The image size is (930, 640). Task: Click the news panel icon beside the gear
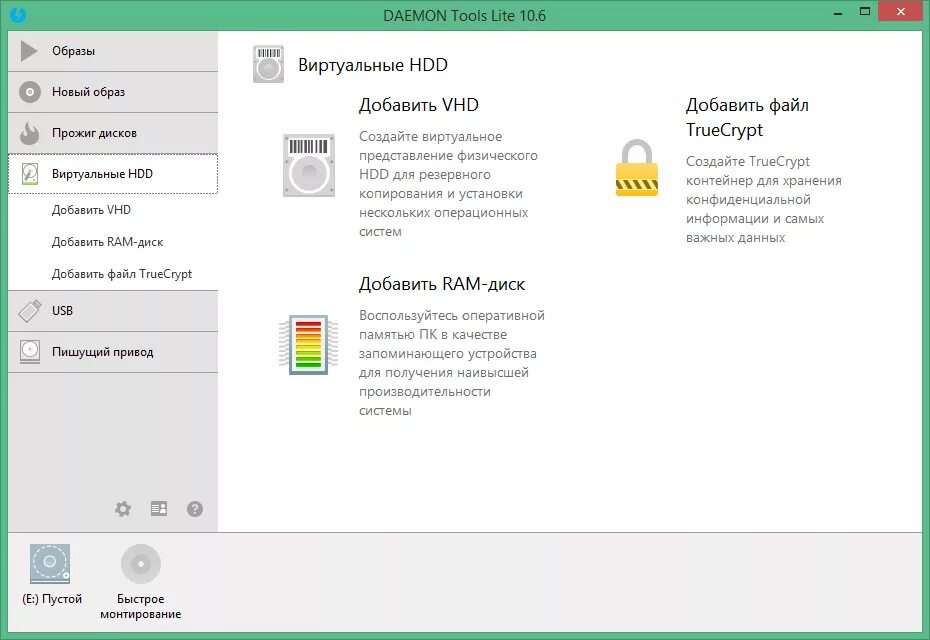(x=159, y=508)
